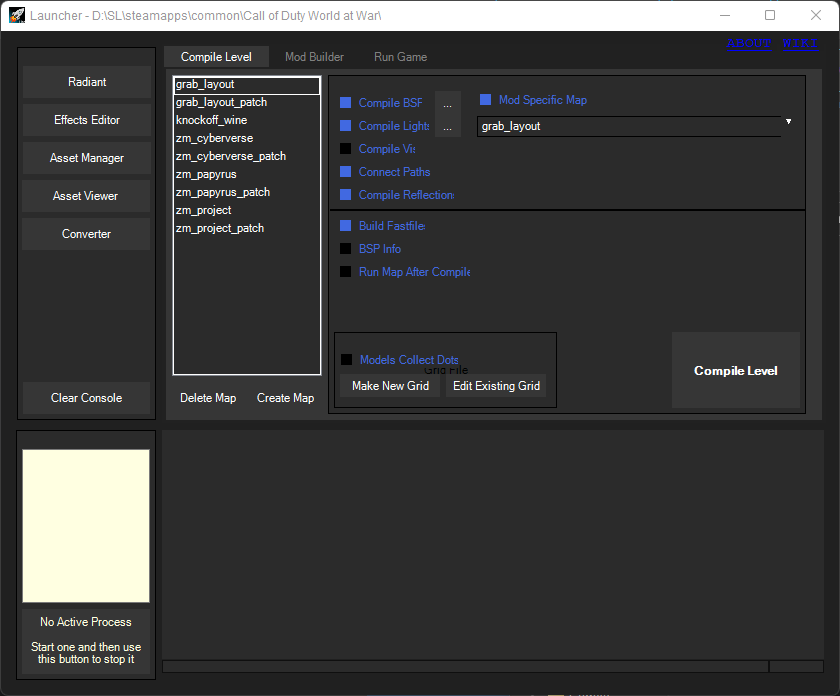The image size is (840, 696).
Task: Select grab_layout in the map list
Action: [x=247, y=85]
